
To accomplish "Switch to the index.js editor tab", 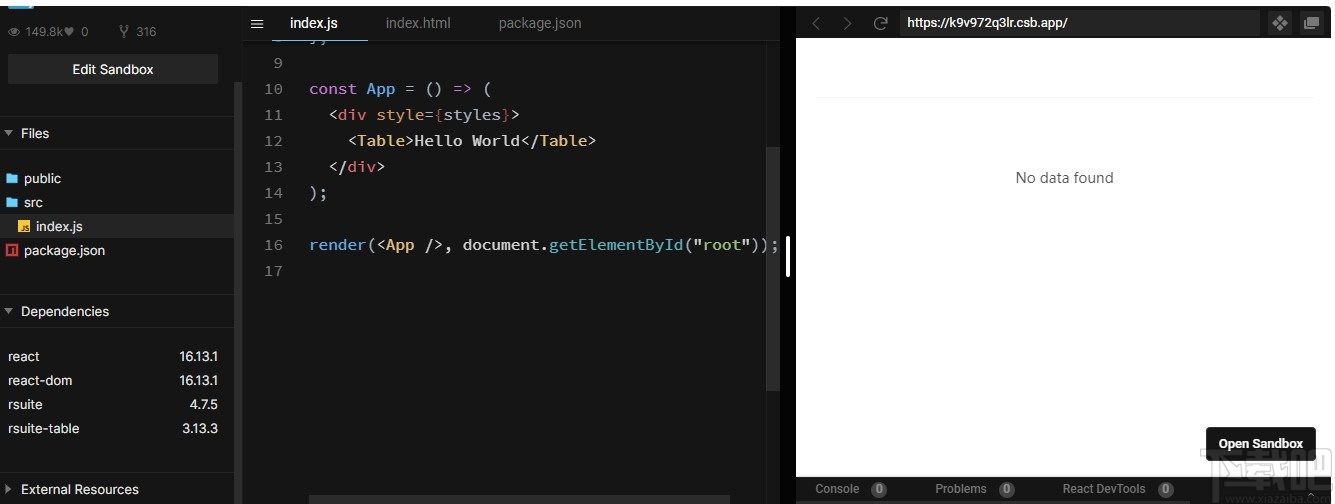I will point(313,23).
